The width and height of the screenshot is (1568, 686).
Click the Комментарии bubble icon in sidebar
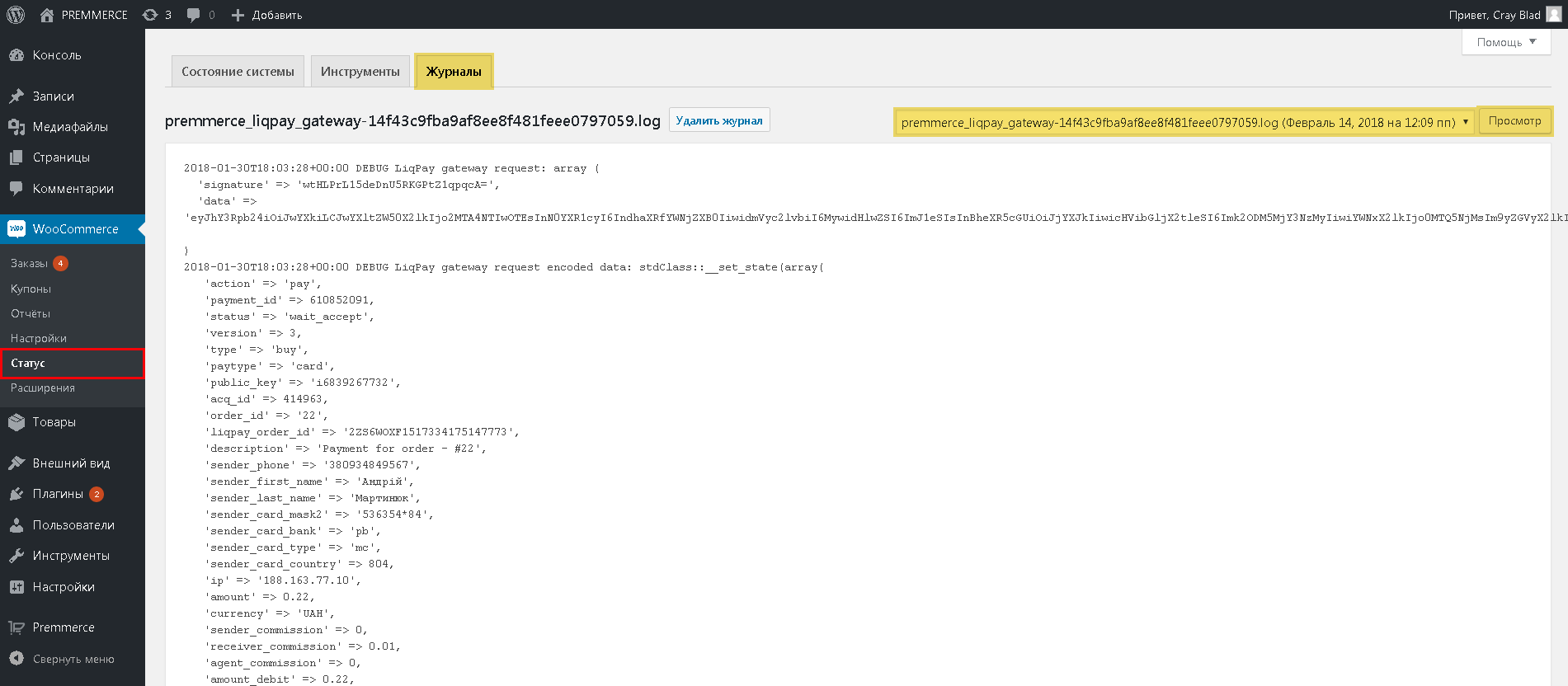point(16,189)
